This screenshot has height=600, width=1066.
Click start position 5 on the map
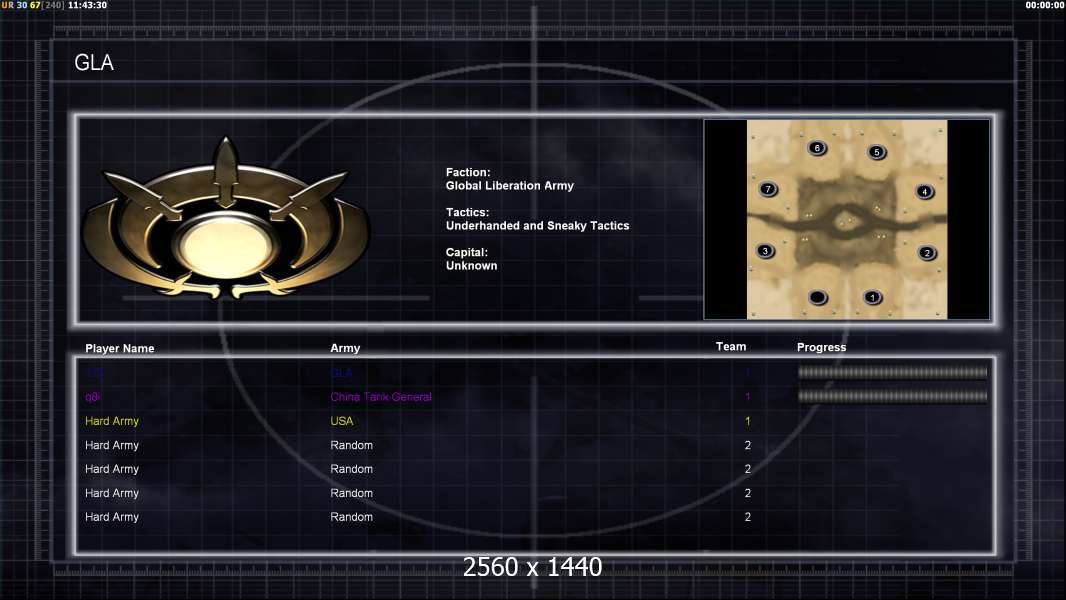(x=877, y=152)
